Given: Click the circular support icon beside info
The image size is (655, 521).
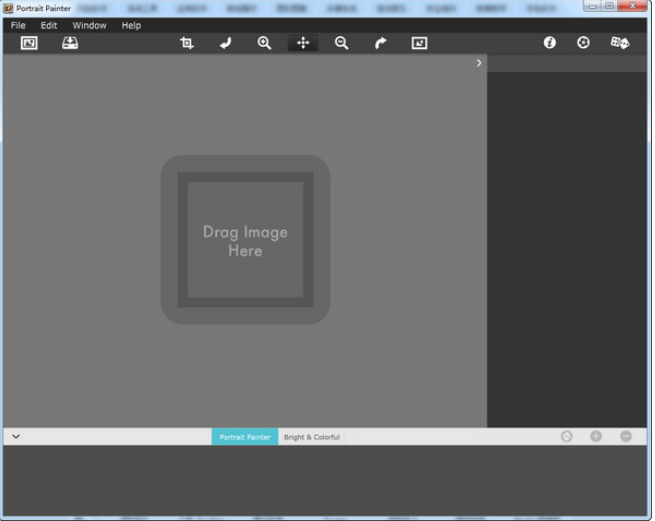Looking at the screenshot, I should click(x=584, y=43).
